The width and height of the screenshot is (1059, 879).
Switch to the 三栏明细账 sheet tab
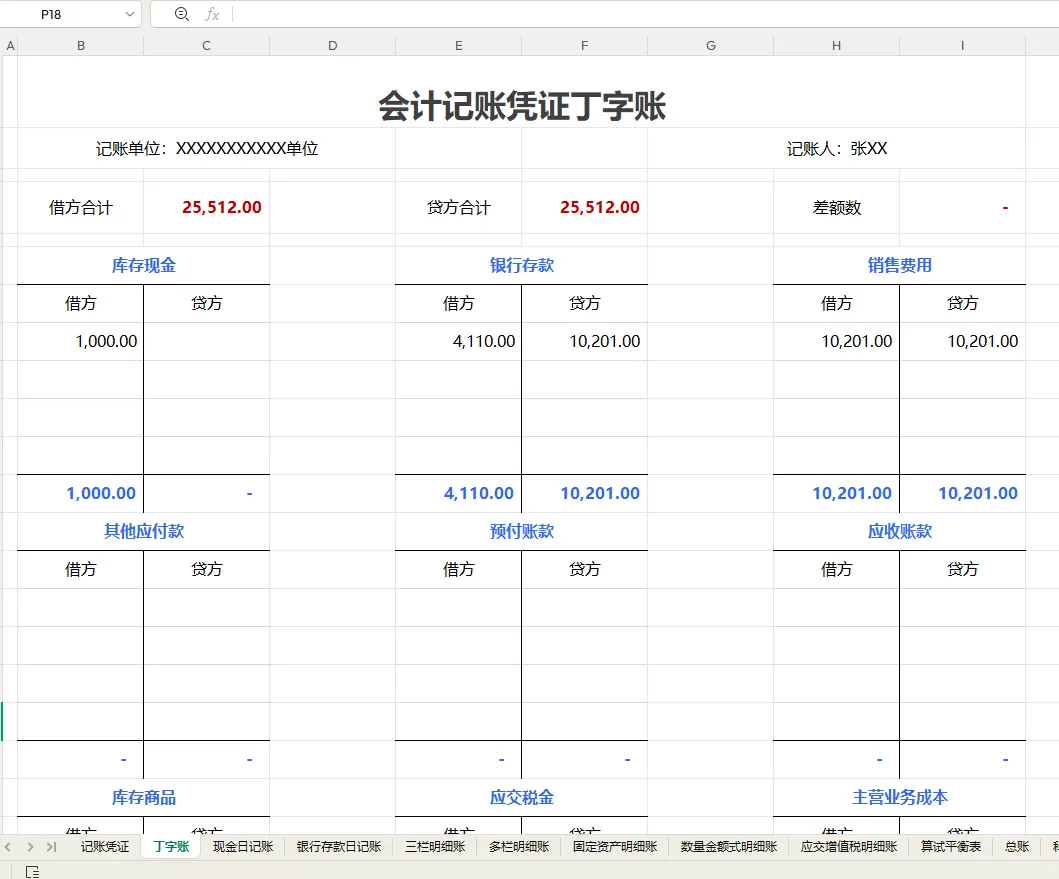pos(435,847)
